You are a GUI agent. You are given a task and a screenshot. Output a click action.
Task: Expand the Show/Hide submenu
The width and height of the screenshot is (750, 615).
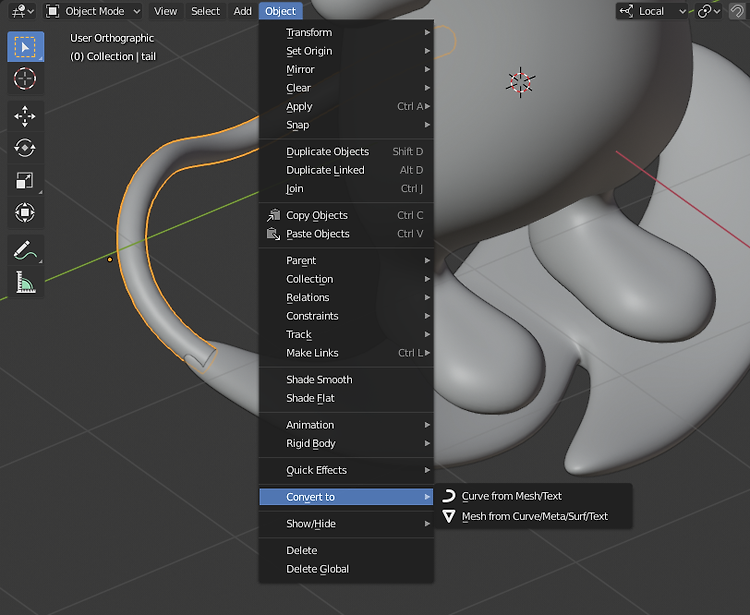tap(346, 524)
